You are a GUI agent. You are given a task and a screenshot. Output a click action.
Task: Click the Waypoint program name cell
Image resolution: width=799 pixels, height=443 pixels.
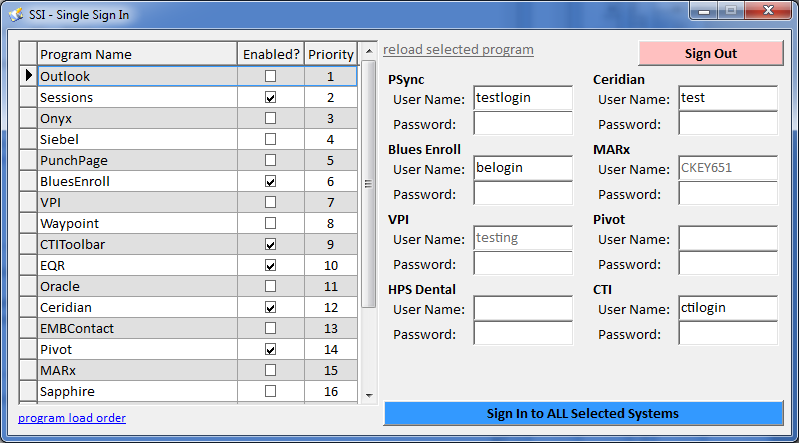(x=137, y=223)
